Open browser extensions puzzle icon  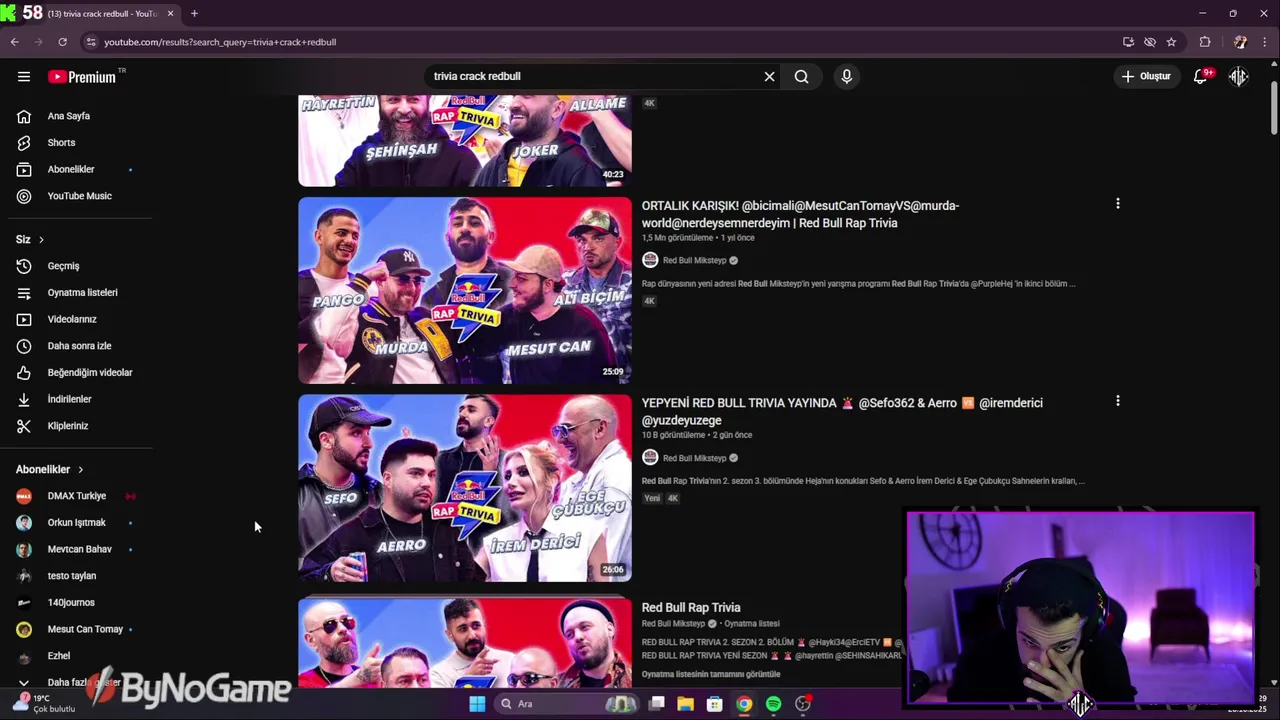(1205, 42)
